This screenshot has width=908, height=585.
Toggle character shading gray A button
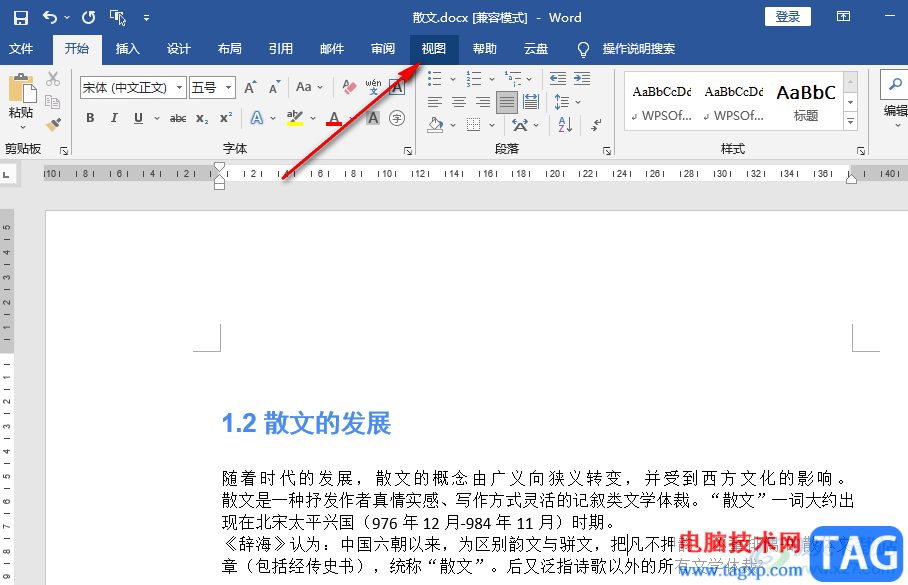click(373, 118)
